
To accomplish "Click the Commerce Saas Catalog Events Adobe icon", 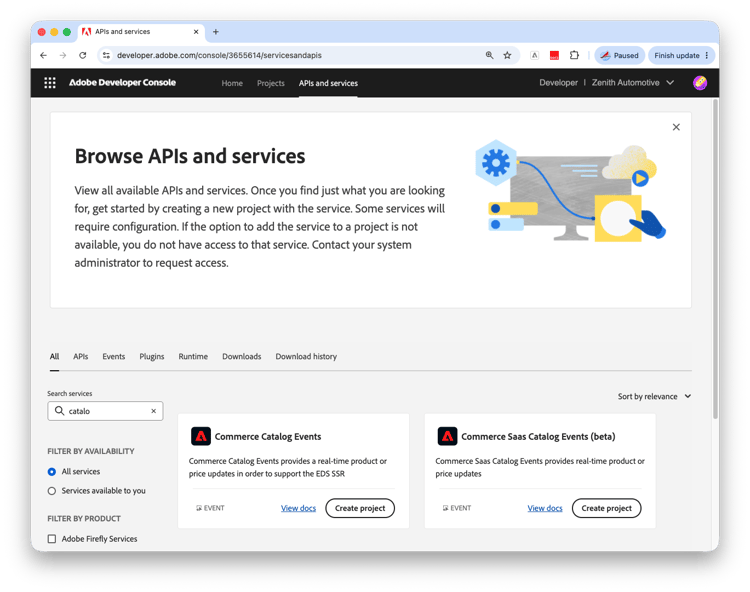I will [447, 437].
